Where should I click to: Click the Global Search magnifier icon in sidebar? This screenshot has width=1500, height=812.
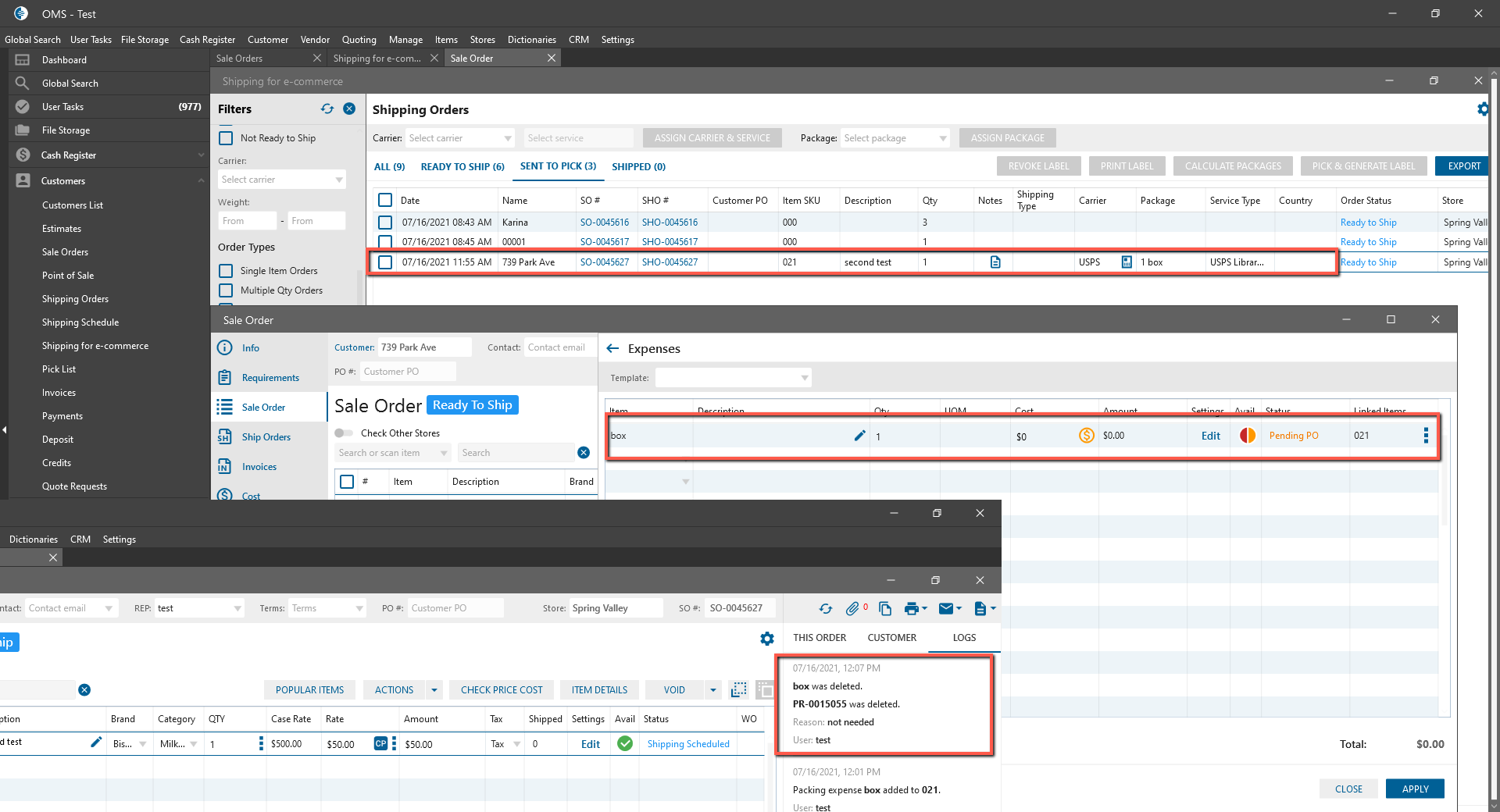pyautogui.click(x=23, y=84)
